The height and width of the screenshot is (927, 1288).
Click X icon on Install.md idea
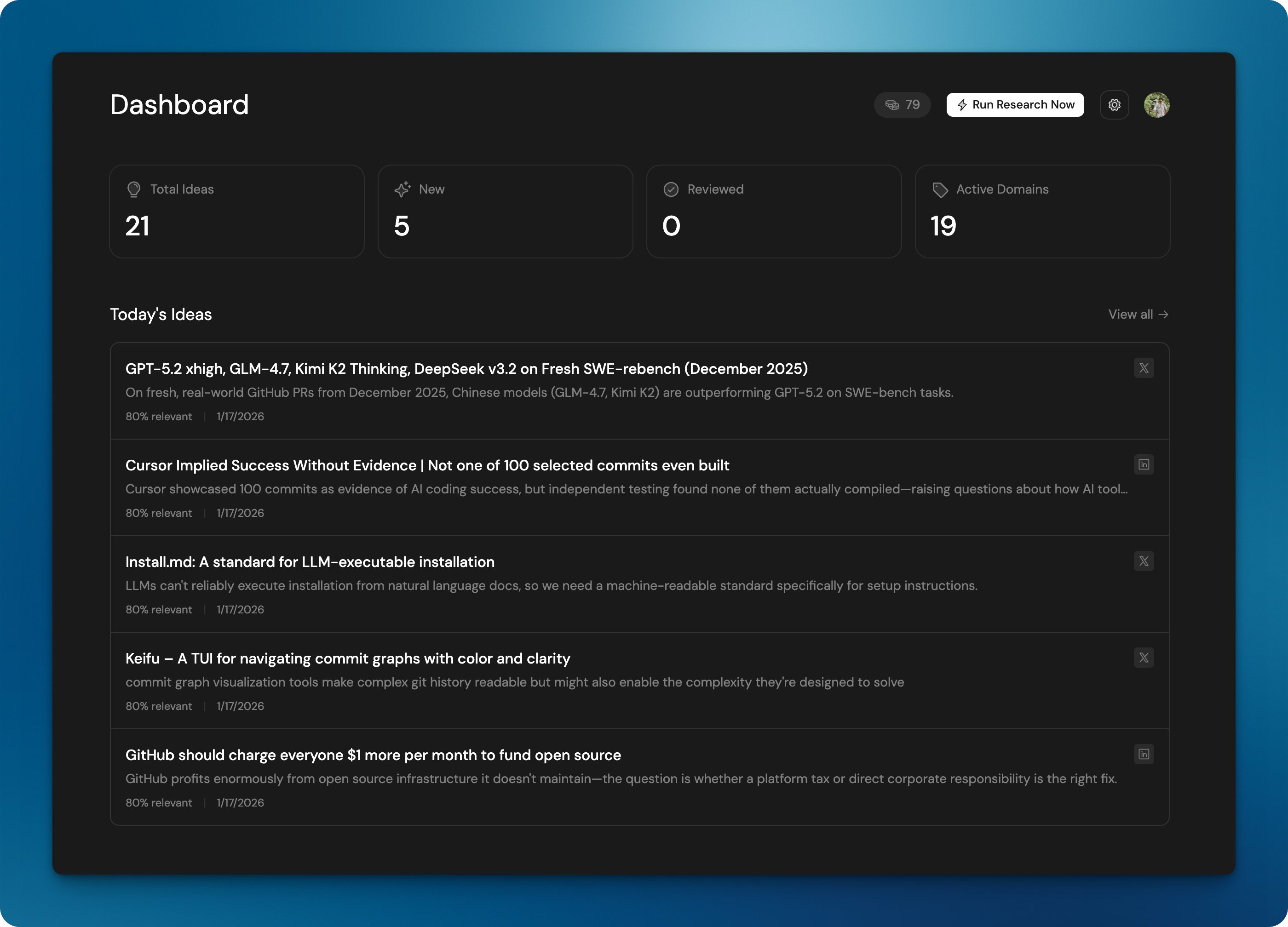(1144, 561)
